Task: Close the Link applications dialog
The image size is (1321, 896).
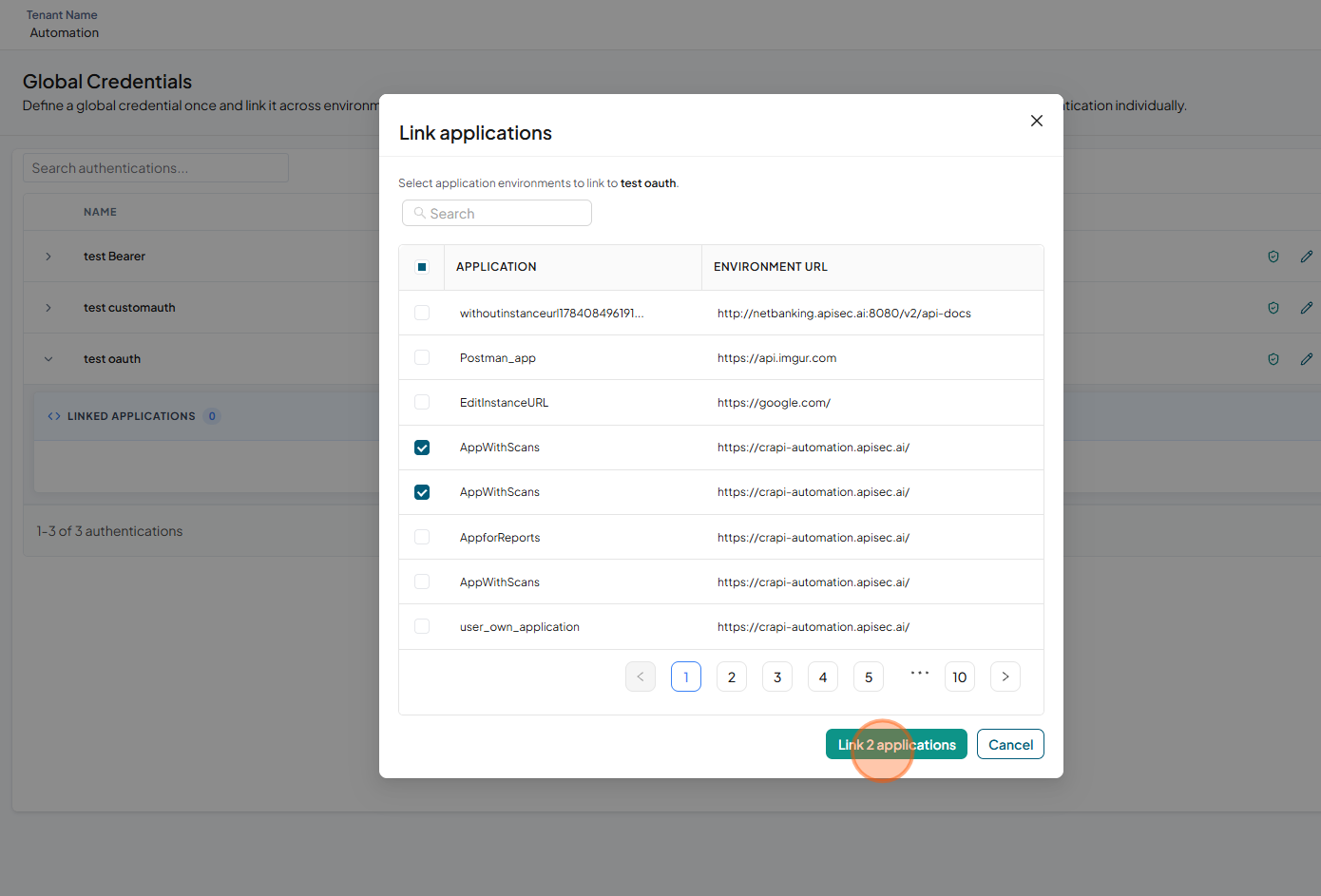Action: click(x=1037, y=121)
